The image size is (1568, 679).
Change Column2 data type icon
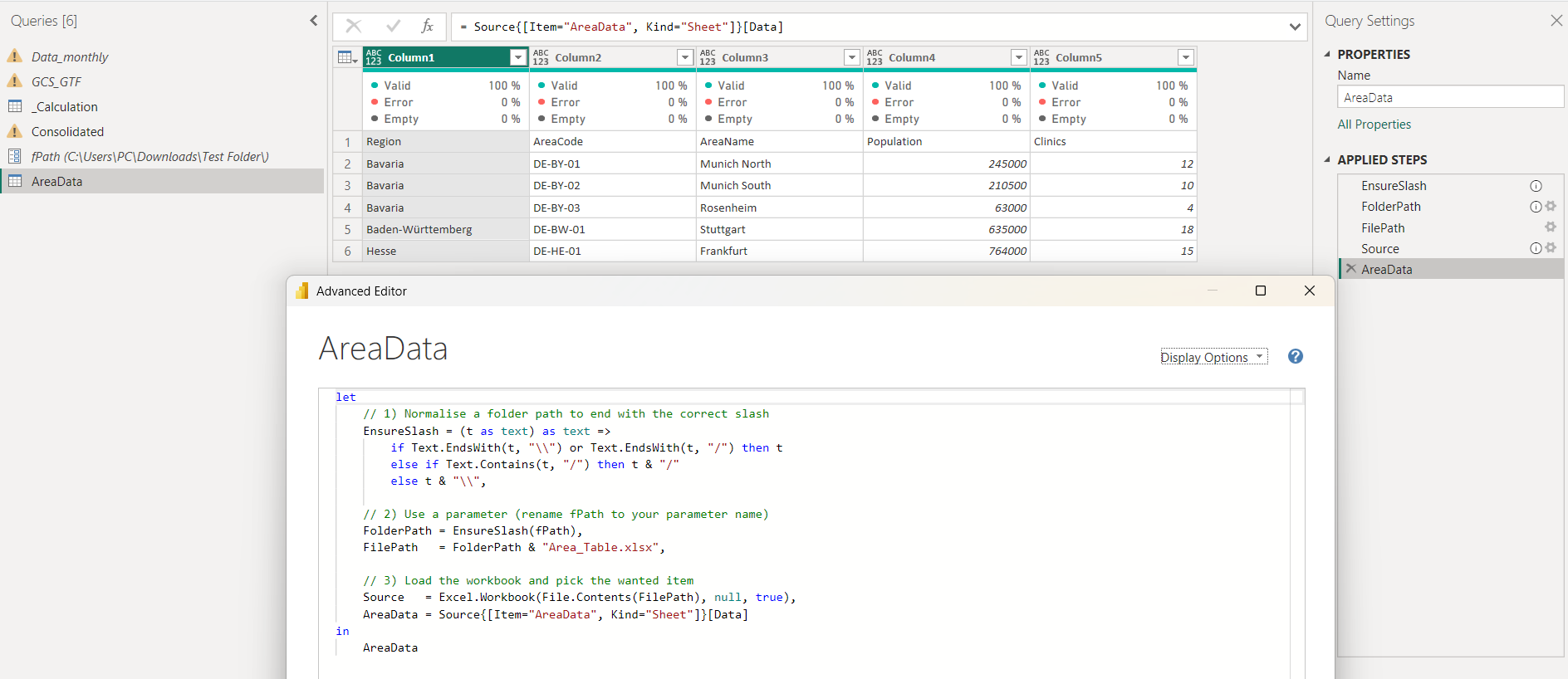pyautogui.click(x=541, y=57)
